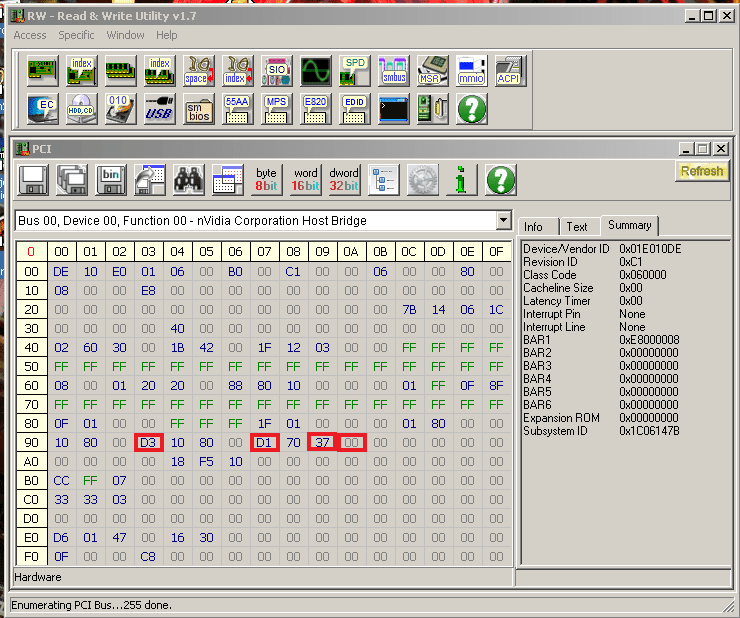Open the Embedded Controller EC icon
Screen dimensions: 740x618
tap(42, 108)
